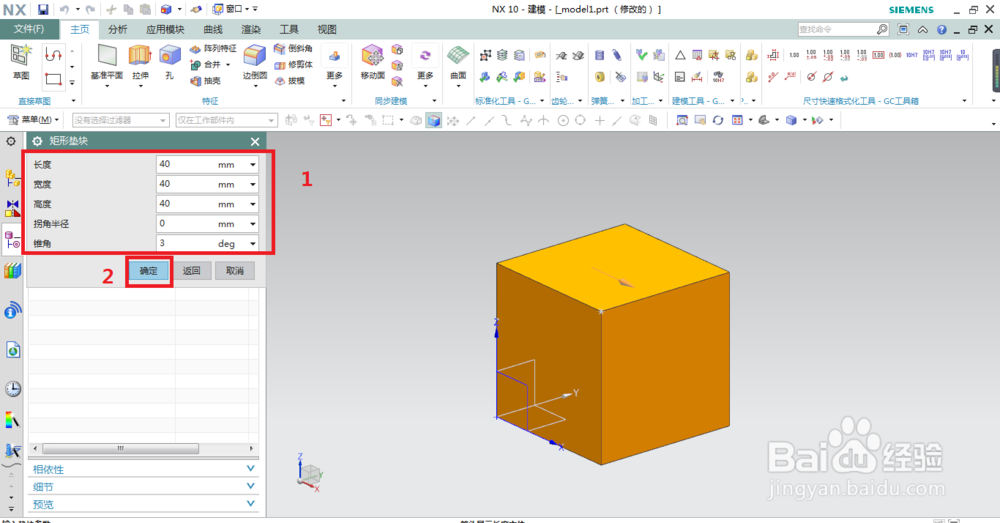
Task: Open the Menu (菜单) dropdown
Action: pos(33,120)
